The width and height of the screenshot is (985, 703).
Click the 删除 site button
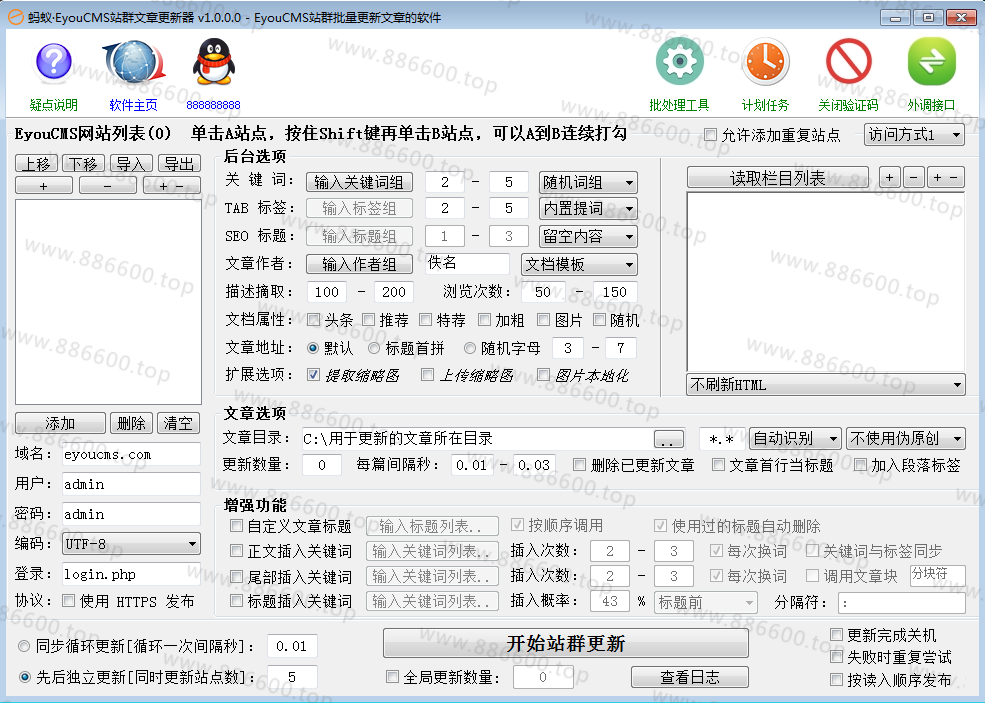[131, 423]
